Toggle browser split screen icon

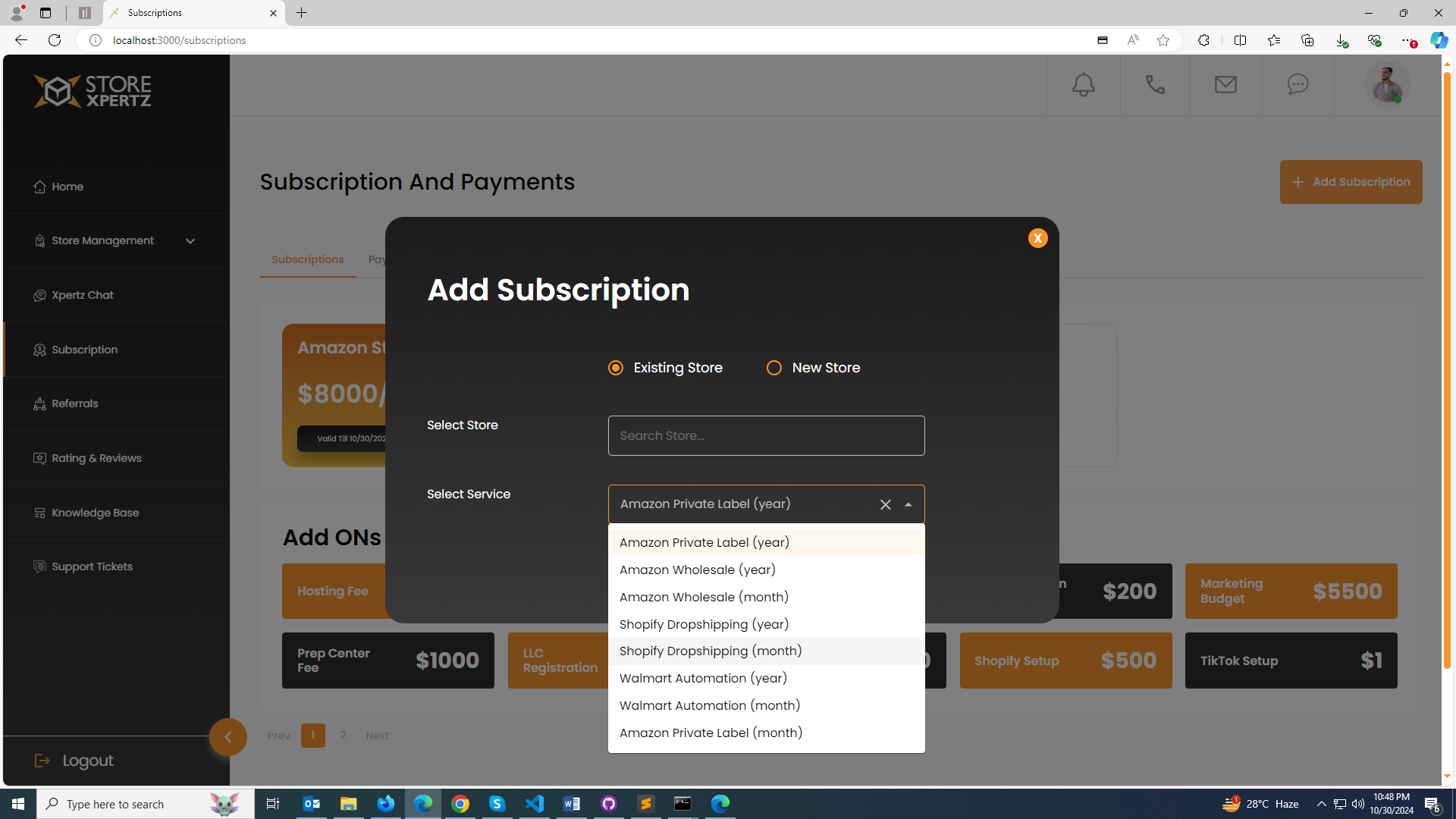click(1240, 40)
